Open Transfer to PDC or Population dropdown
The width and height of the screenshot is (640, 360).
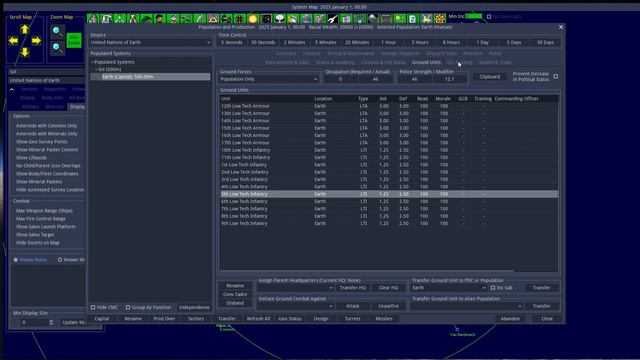[449, 288]
